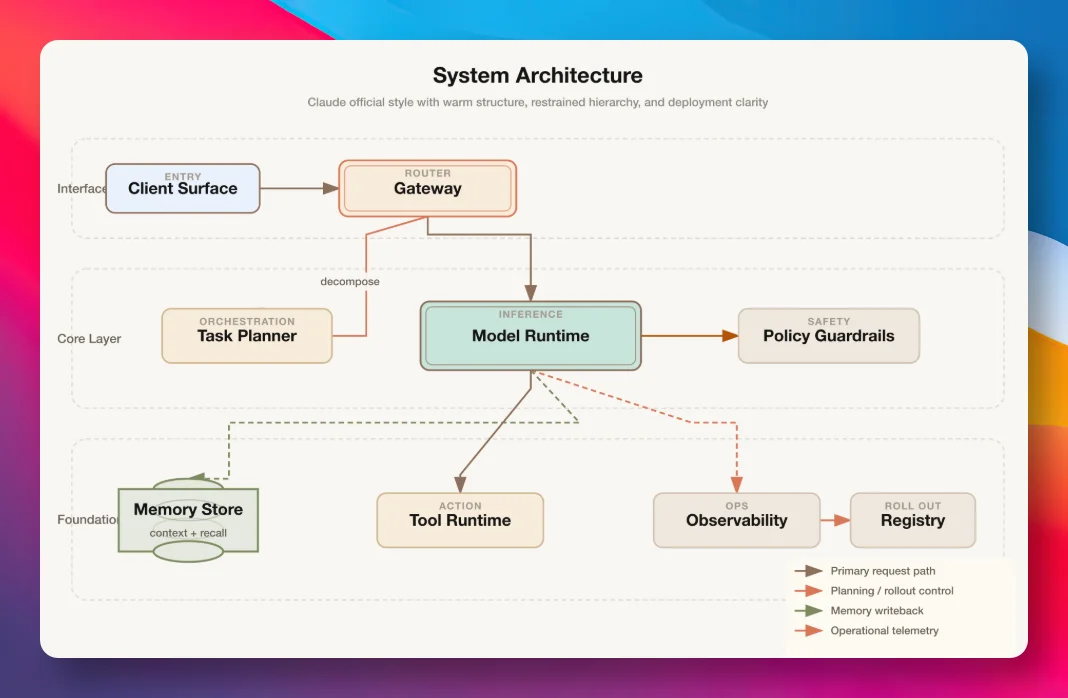
Task: Click the Memory Store database shape
Action: pyautogui.click(x=188, y=520)
